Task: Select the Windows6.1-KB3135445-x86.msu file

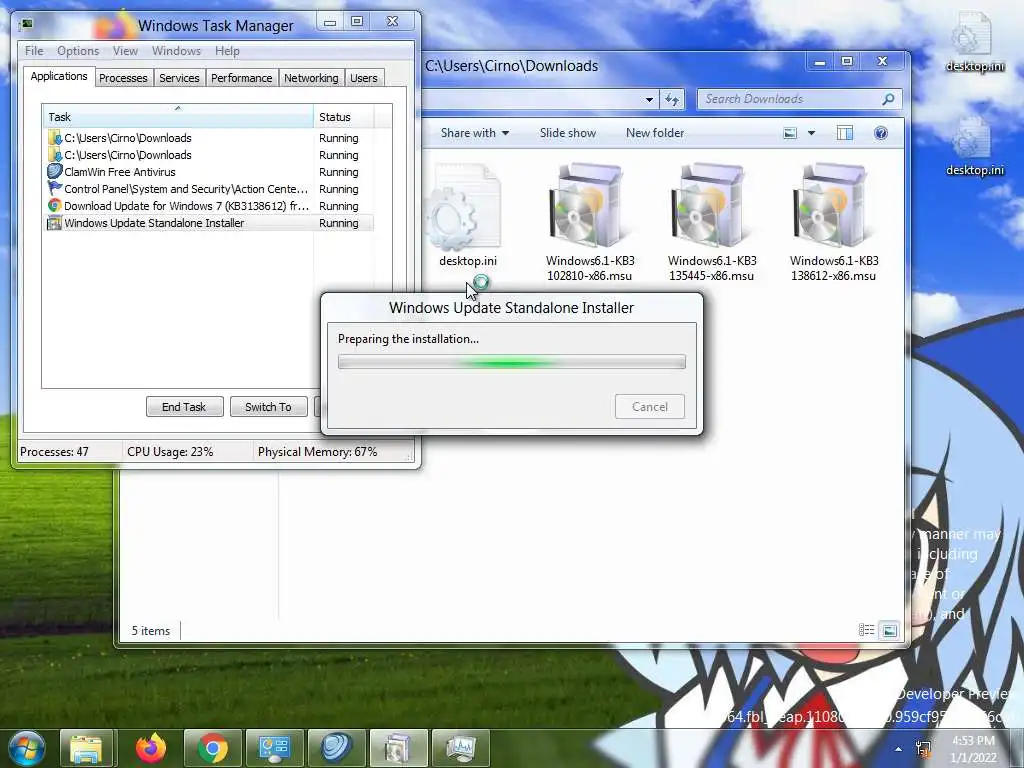Action: pos(711,222)
